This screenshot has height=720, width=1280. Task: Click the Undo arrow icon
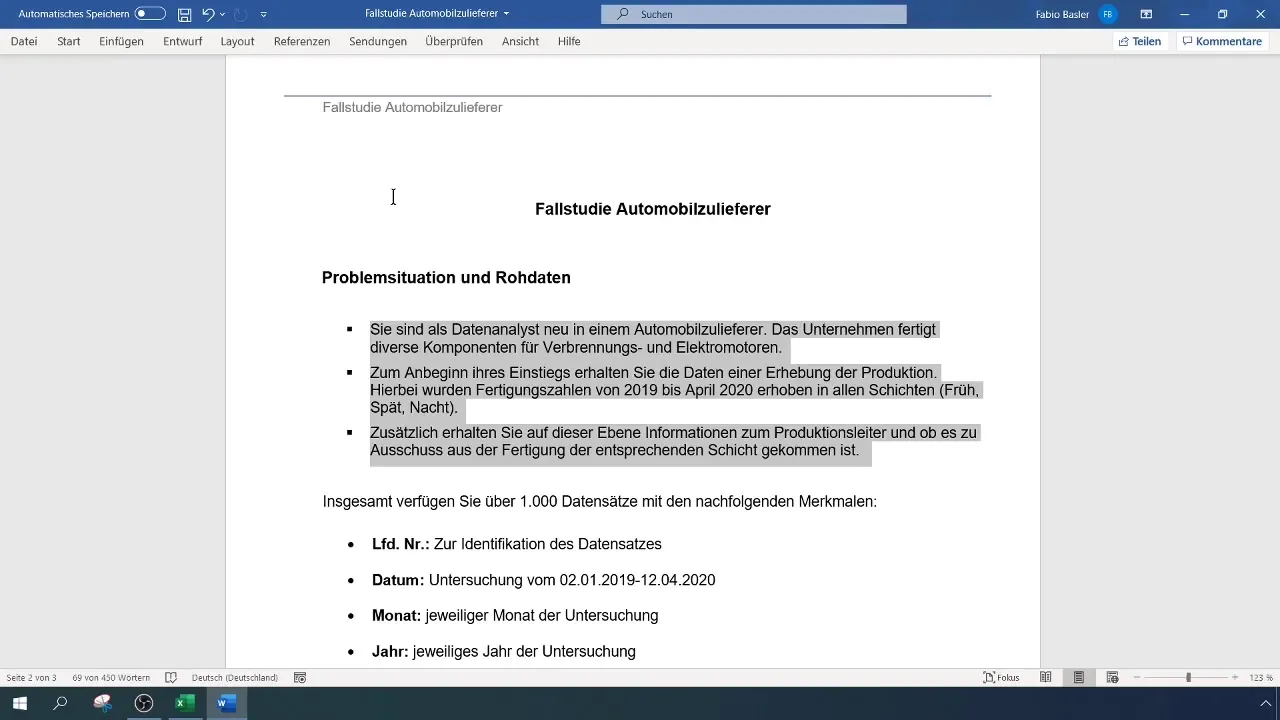(x=207, y=14)
